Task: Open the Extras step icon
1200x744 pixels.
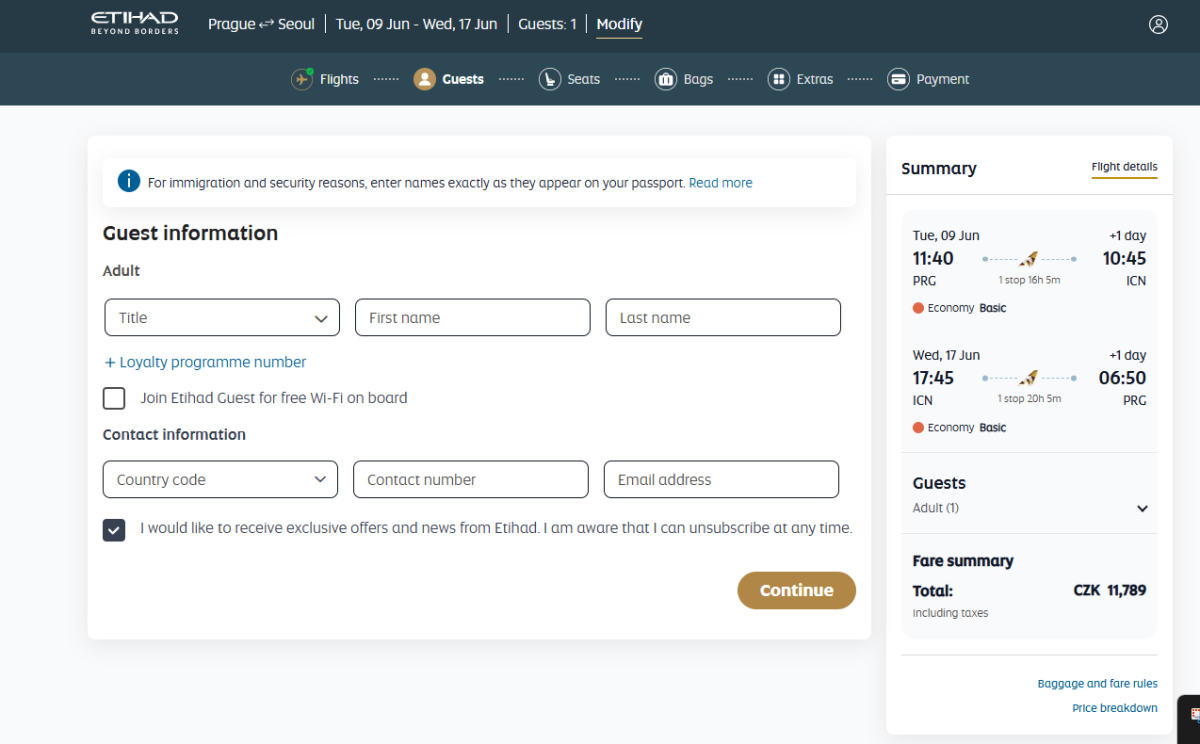Action: tap(779, 79)
